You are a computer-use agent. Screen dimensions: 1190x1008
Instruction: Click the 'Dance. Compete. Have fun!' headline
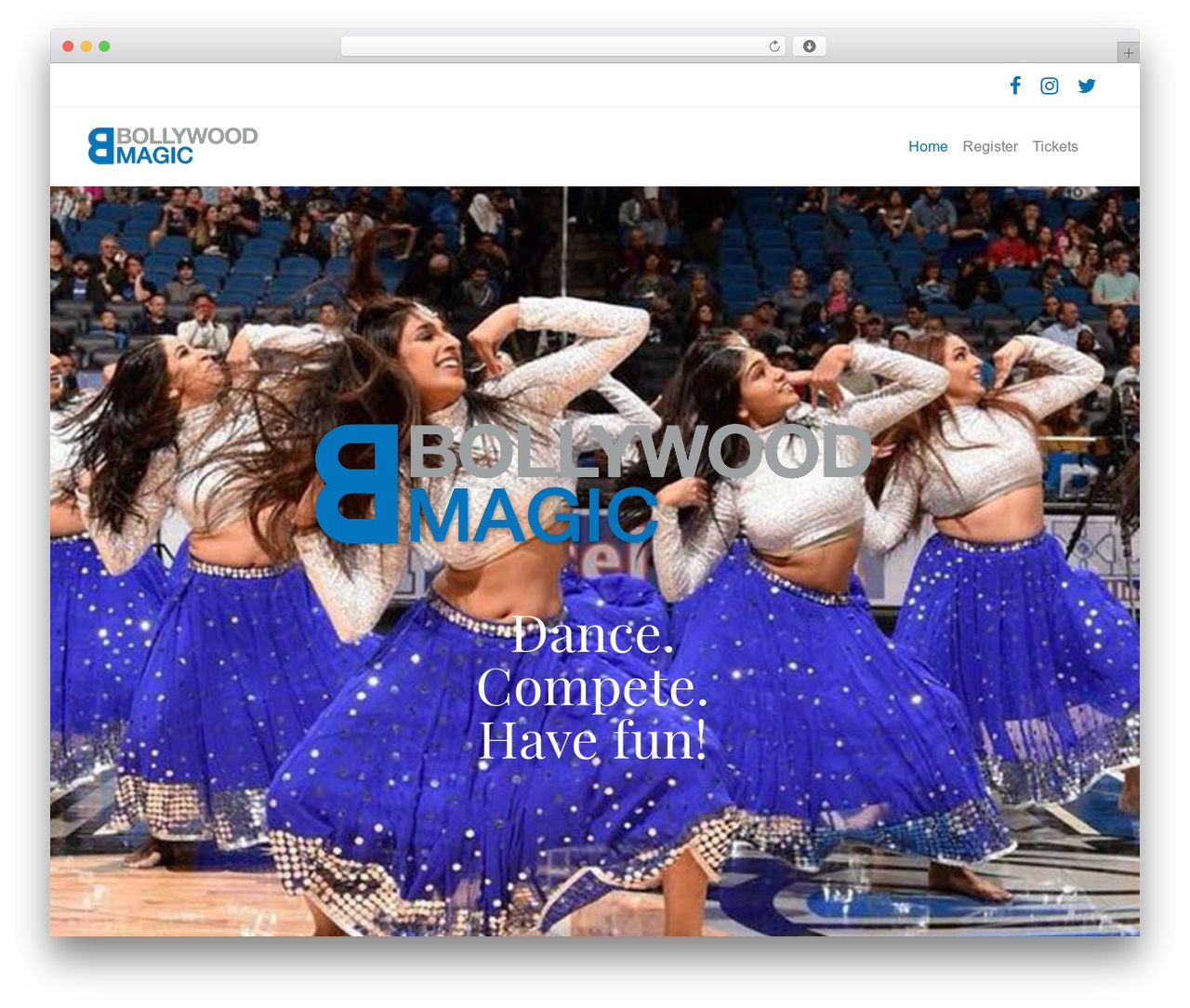(593, 687)
